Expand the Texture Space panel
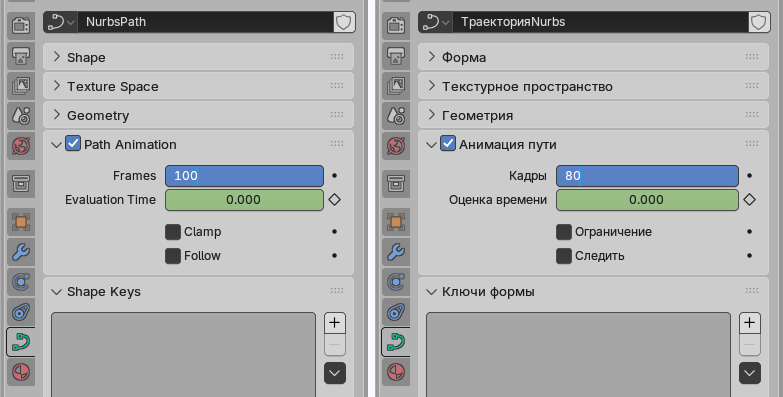 199,86
